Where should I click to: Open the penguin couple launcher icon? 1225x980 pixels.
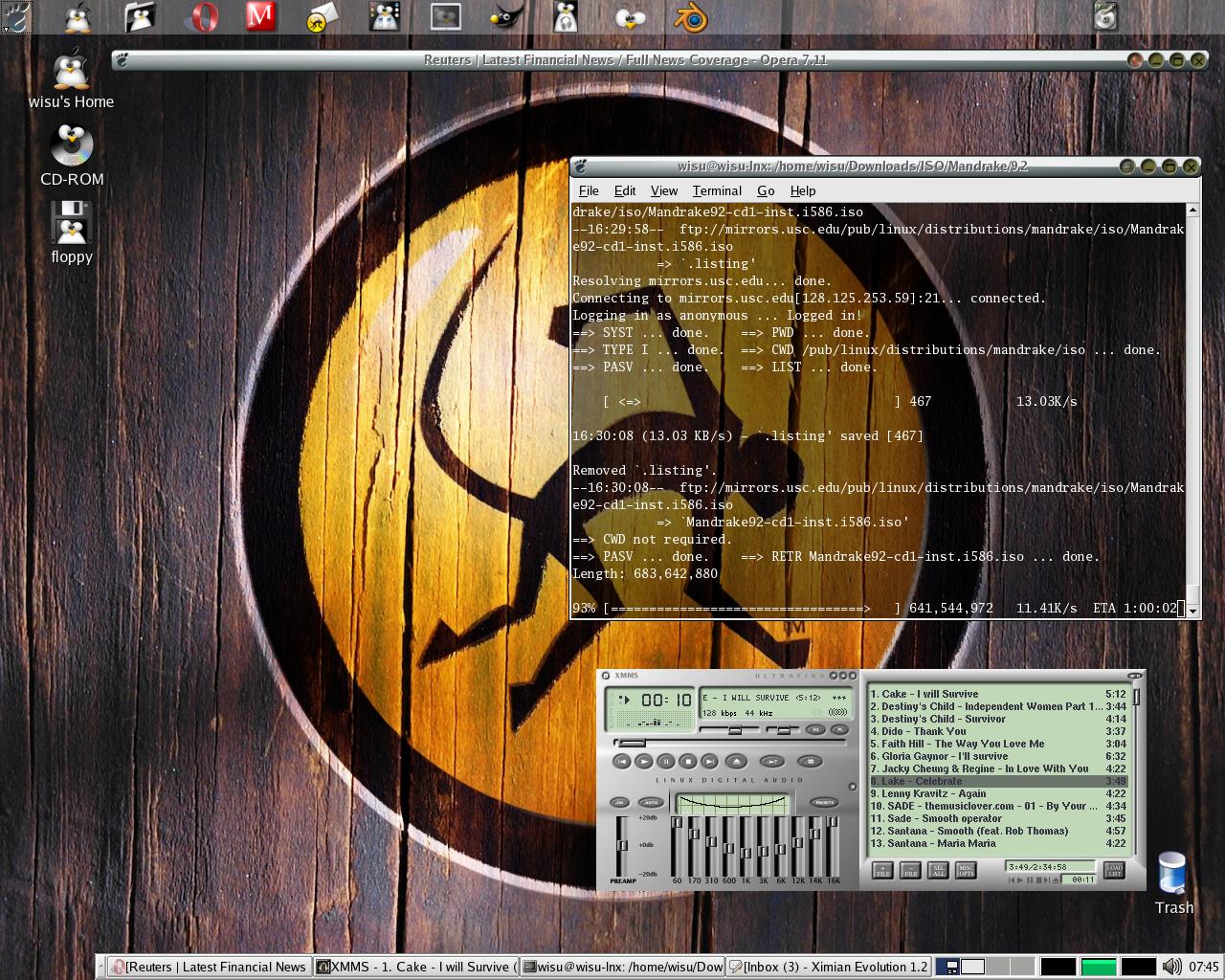tap(384, 16)
